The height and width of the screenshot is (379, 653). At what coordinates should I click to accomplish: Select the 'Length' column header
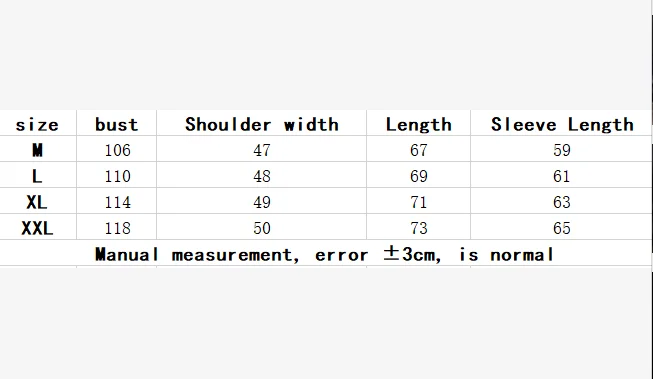pyautogui.click(x=419, y=125)
